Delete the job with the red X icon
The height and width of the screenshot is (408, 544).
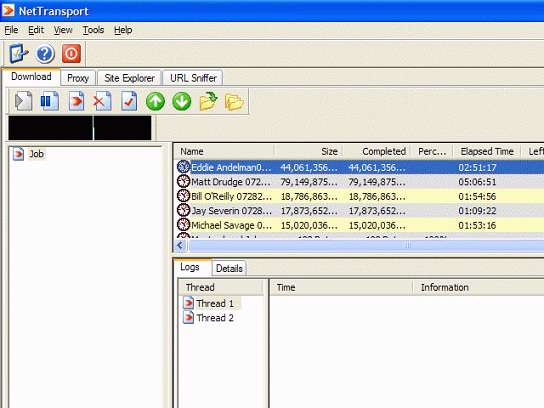pyautogui.click(x=102, y=101)
